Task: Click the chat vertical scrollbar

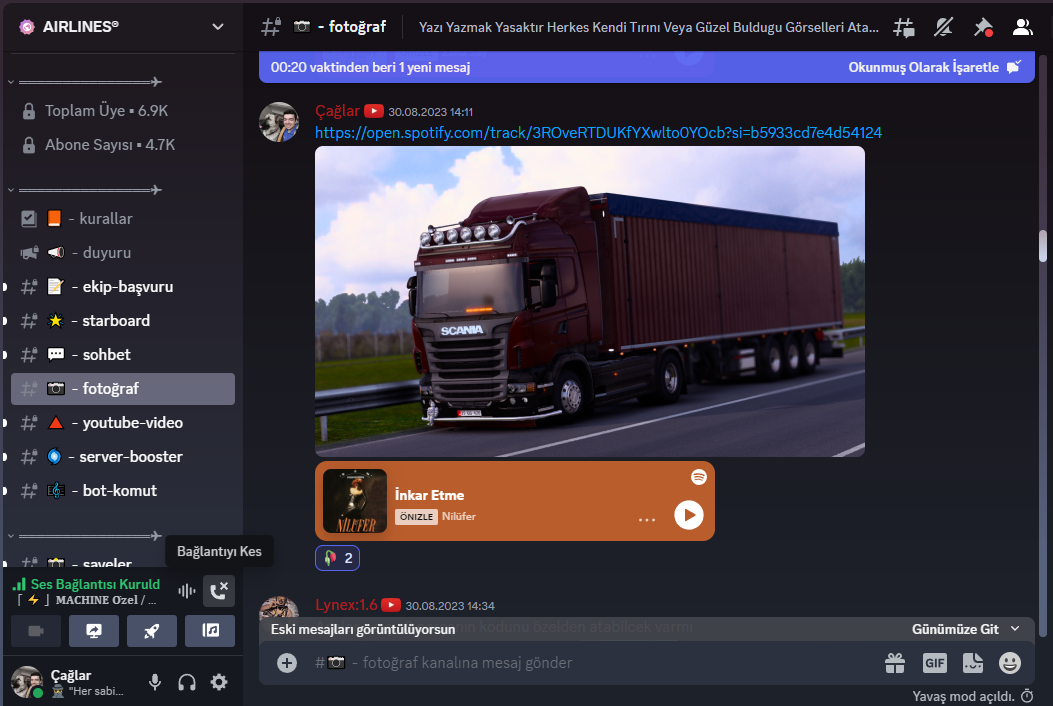Action: click(1042, 246)
